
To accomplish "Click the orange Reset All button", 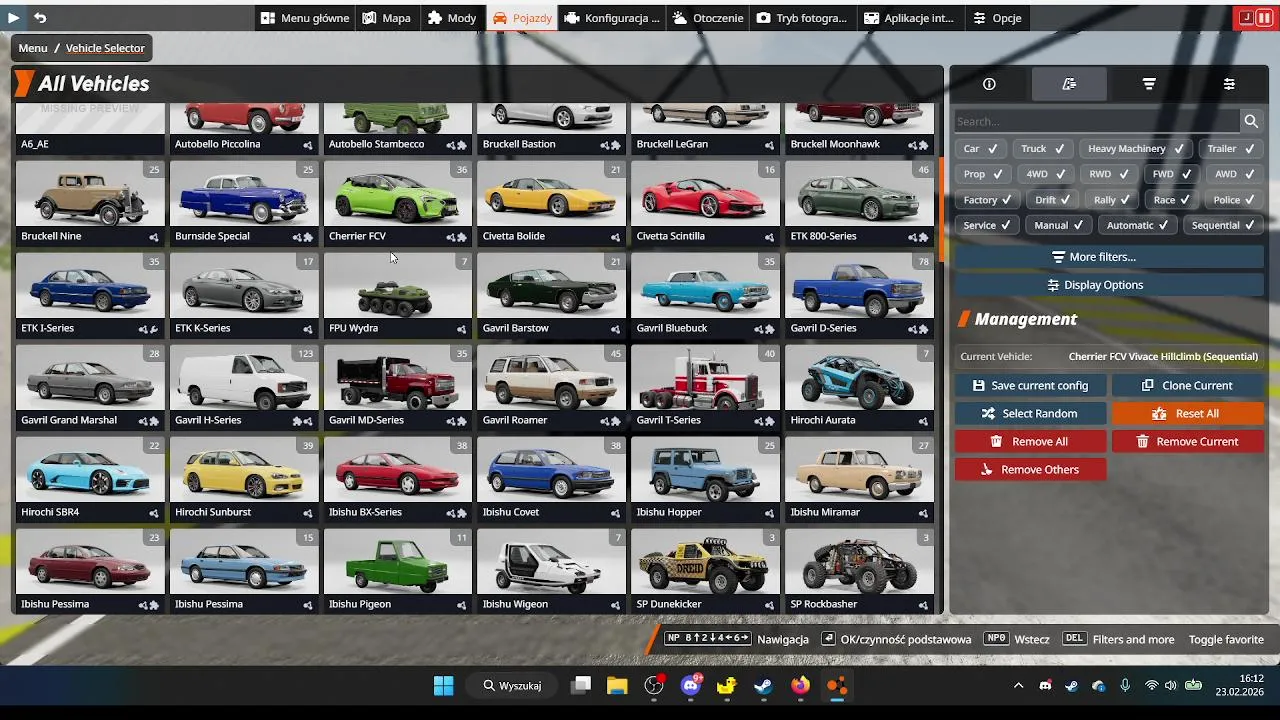I will point(1188,413).
